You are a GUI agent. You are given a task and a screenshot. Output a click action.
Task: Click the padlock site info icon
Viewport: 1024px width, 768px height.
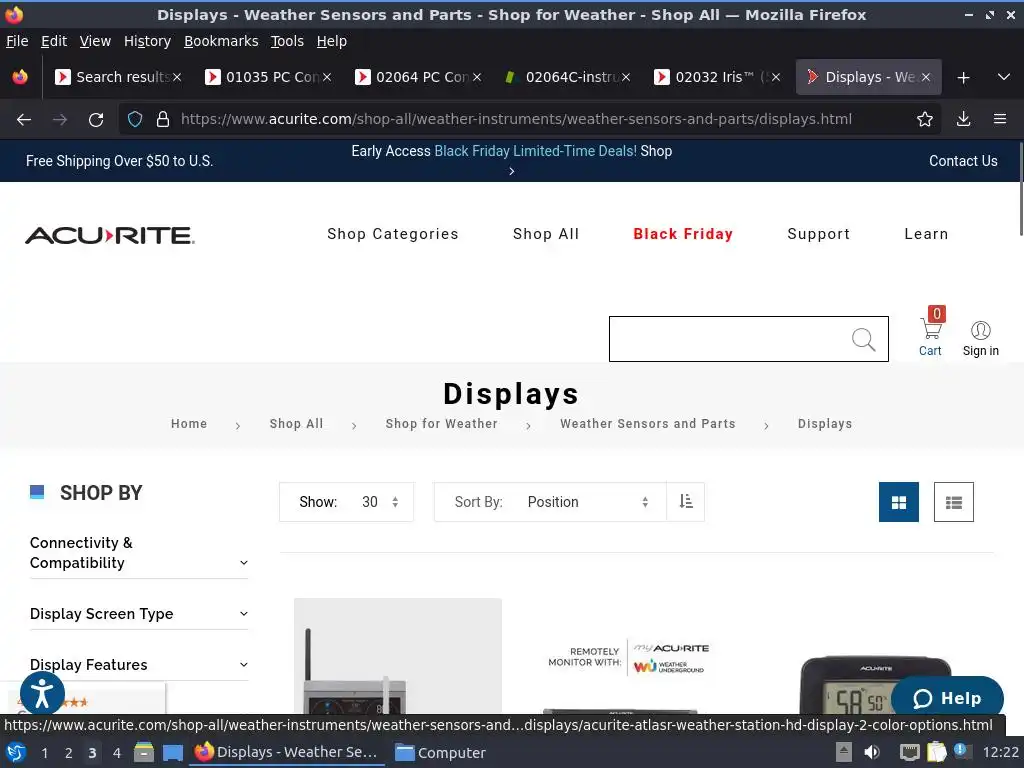[x=163, y=120]
